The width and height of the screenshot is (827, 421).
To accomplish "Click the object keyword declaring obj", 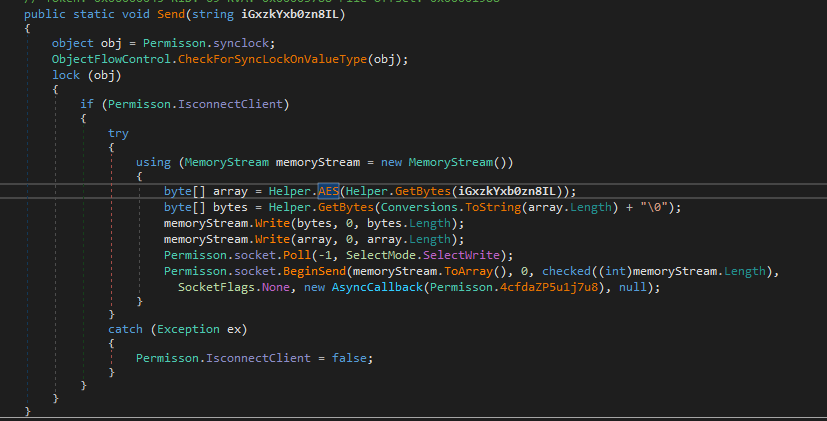I will click(x=73, y=43).
